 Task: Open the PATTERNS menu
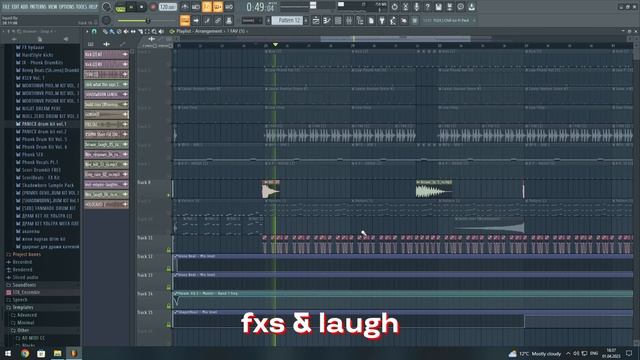(38, 7)
